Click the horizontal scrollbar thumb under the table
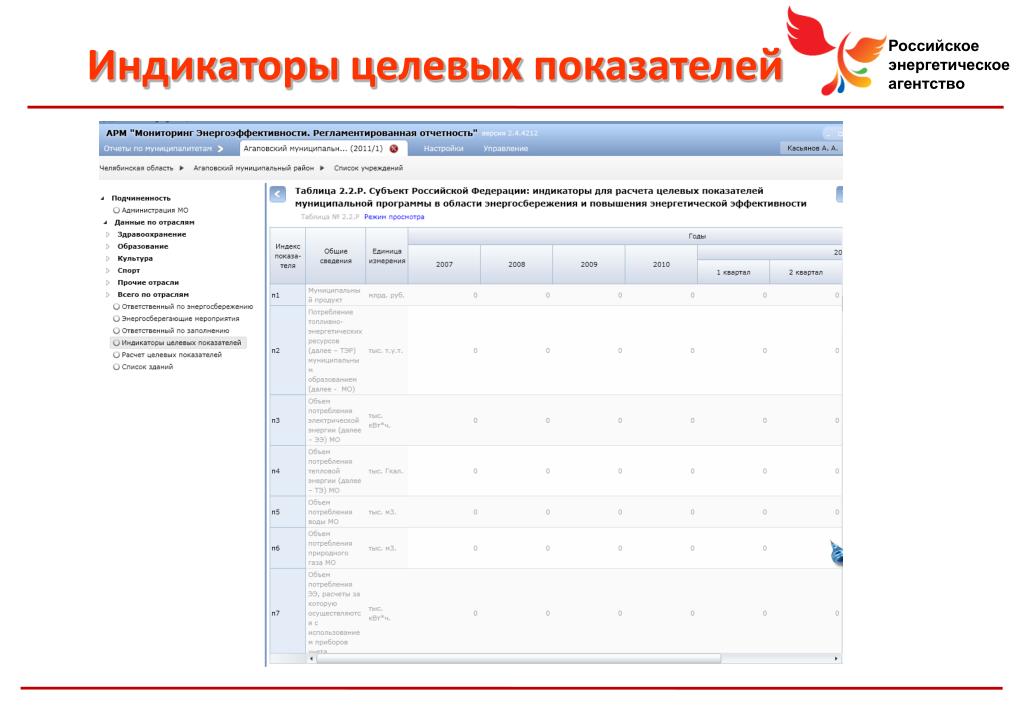 (x=519, y=659)
